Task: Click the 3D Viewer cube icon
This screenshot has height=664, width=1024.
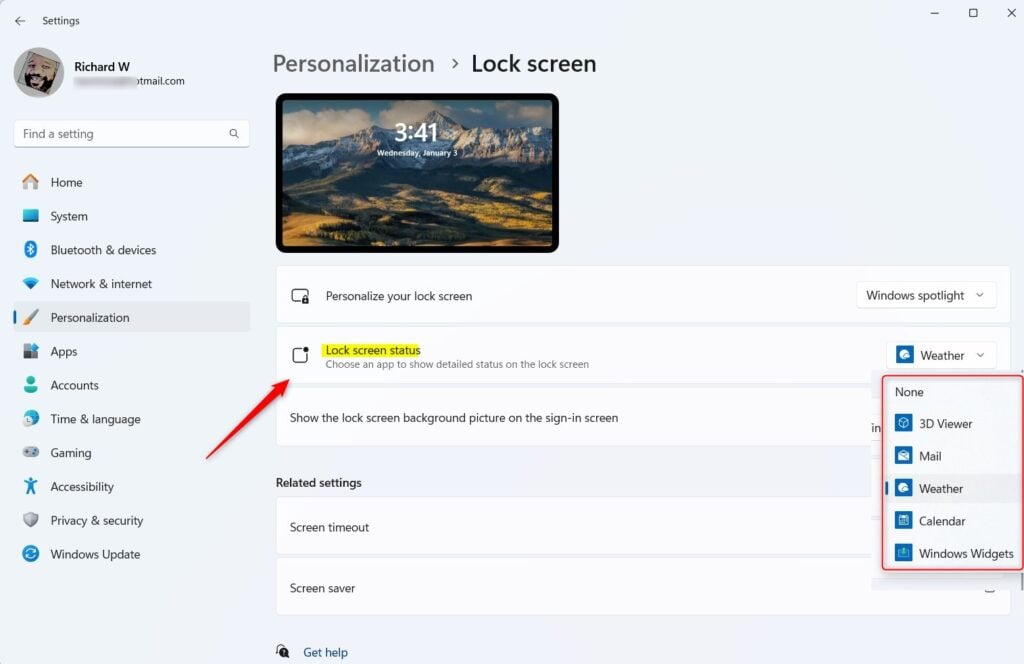Action: tap(903, 423)
